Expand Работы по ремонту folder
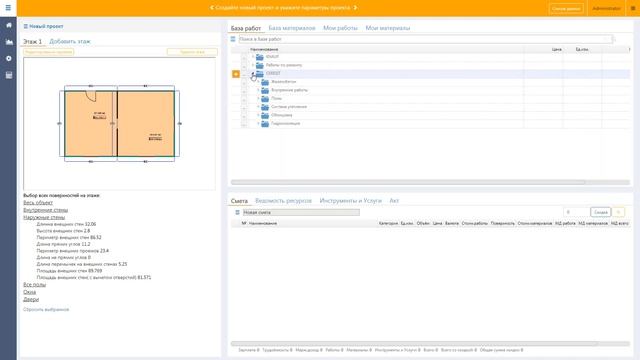This screenshot has width=640, height=360. coord(253,65)
